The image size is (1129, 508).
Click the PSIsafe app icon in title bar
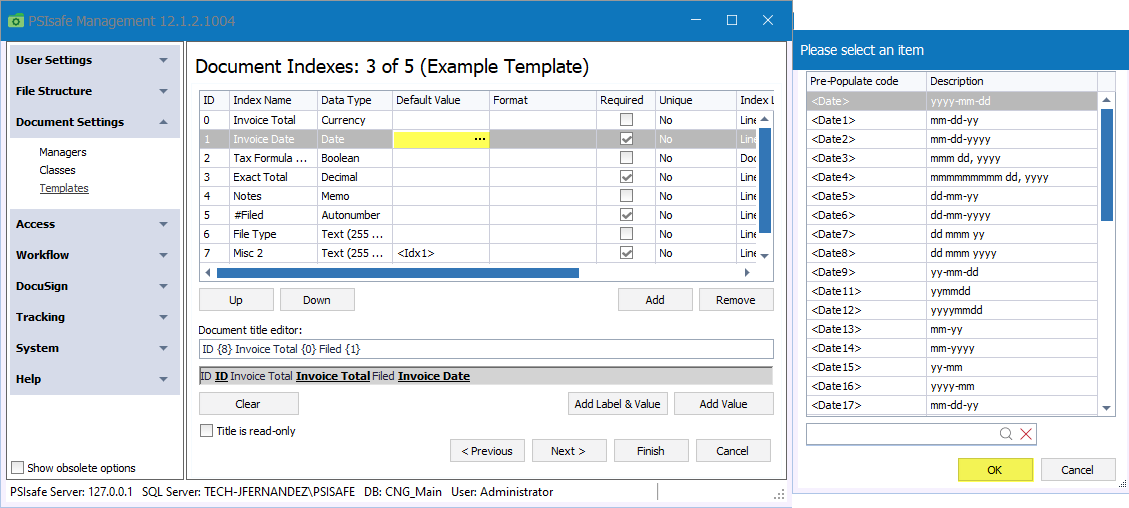[x=16, y=20]
